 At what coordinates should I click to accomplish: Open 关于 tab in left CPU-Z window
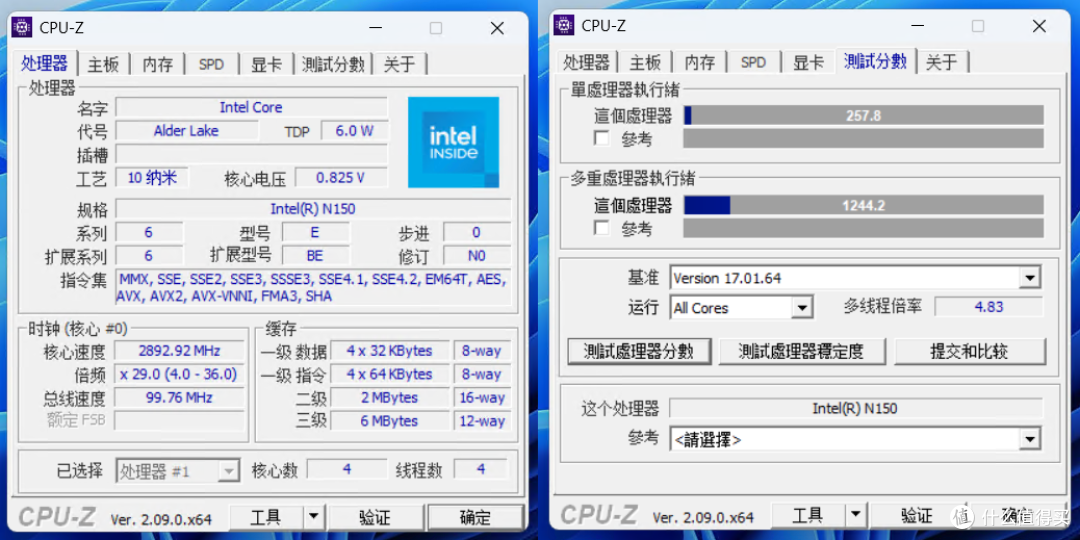point(399,65)
